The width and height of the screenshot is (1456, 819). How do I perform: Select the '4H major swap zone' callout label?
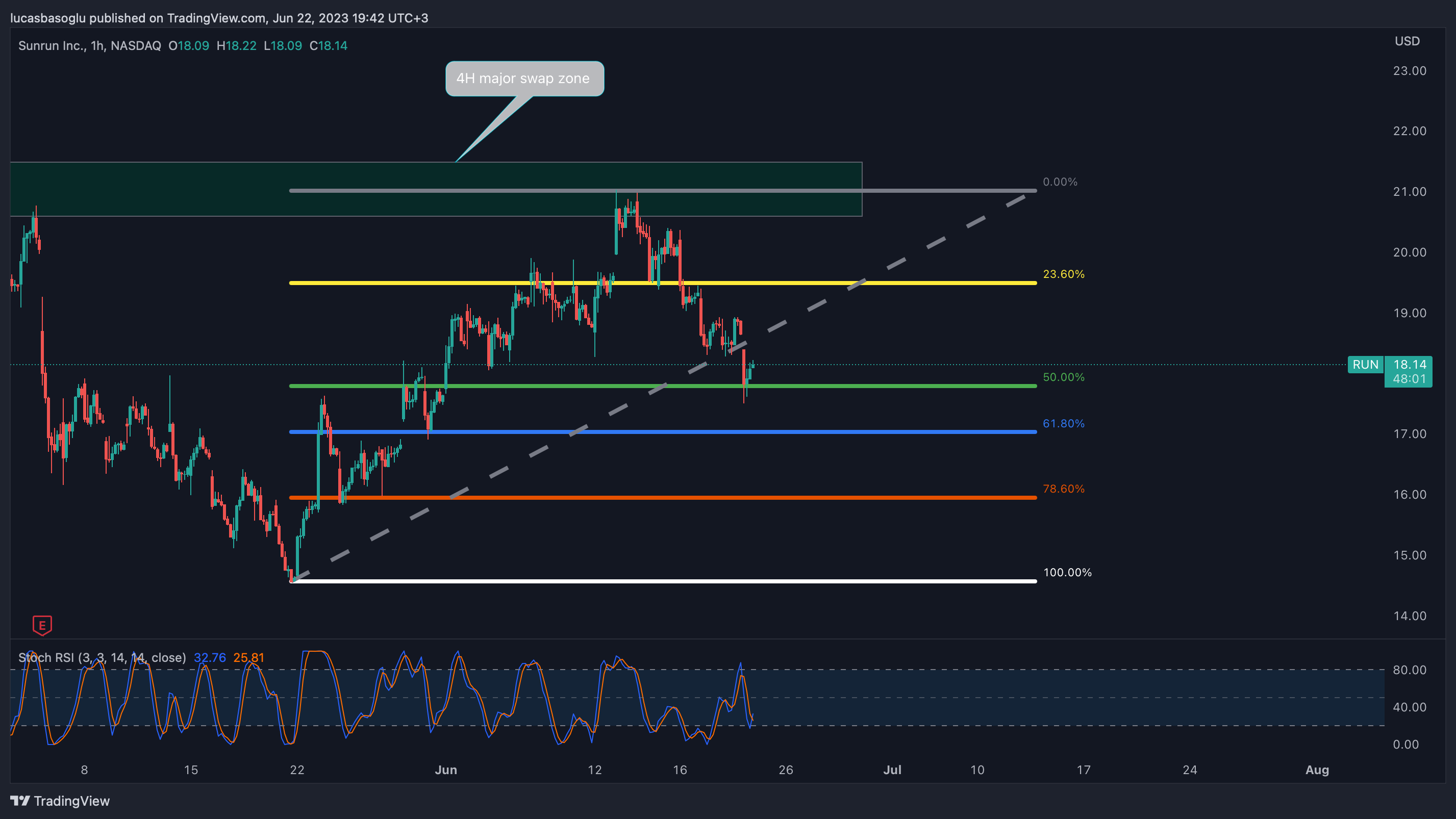[x=524, y=79]
